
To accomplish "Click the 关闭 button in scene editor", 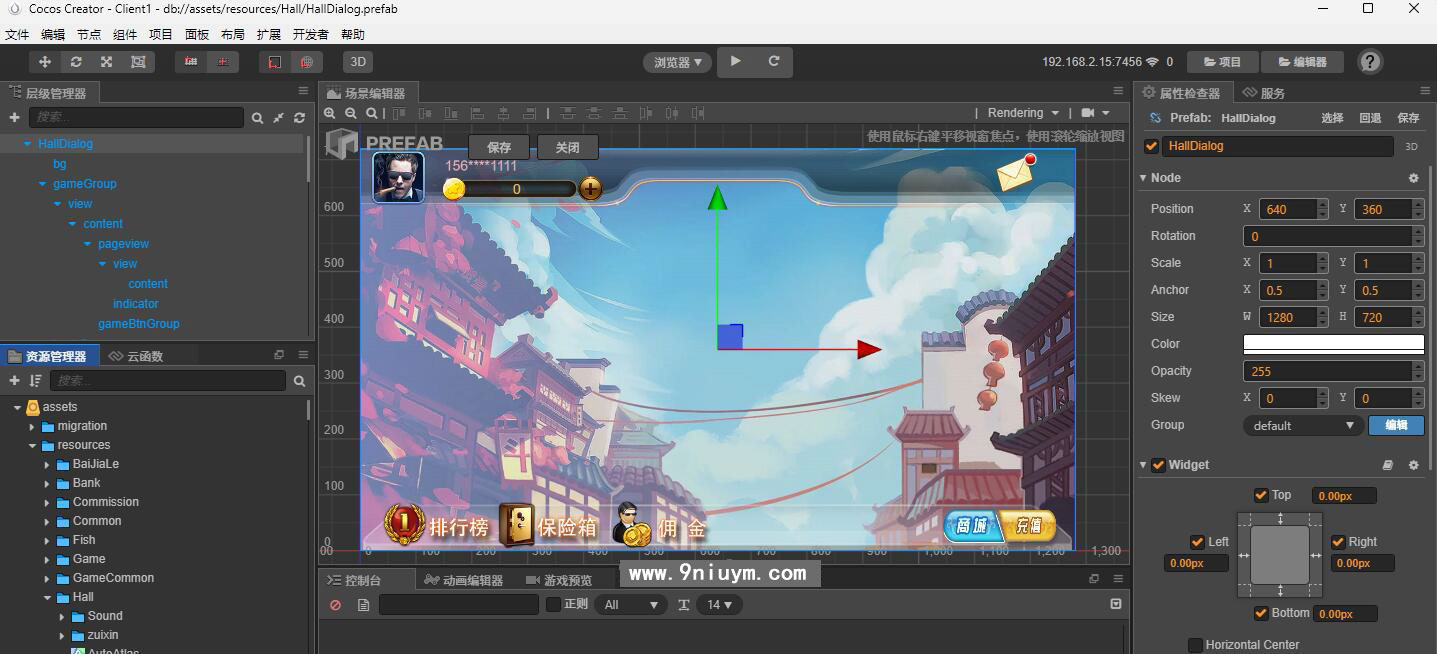I will tap(567, 148).
